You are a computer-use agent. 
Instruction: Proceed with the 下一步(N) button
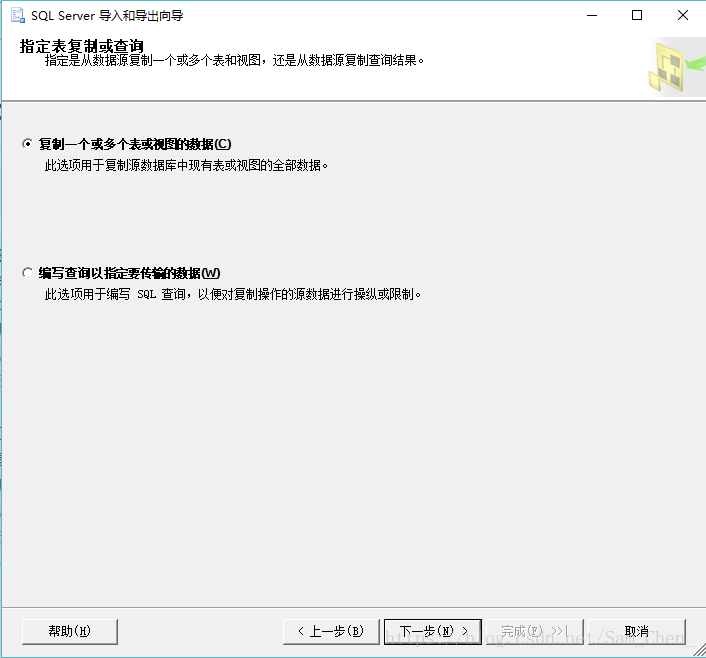coord(433,631)
